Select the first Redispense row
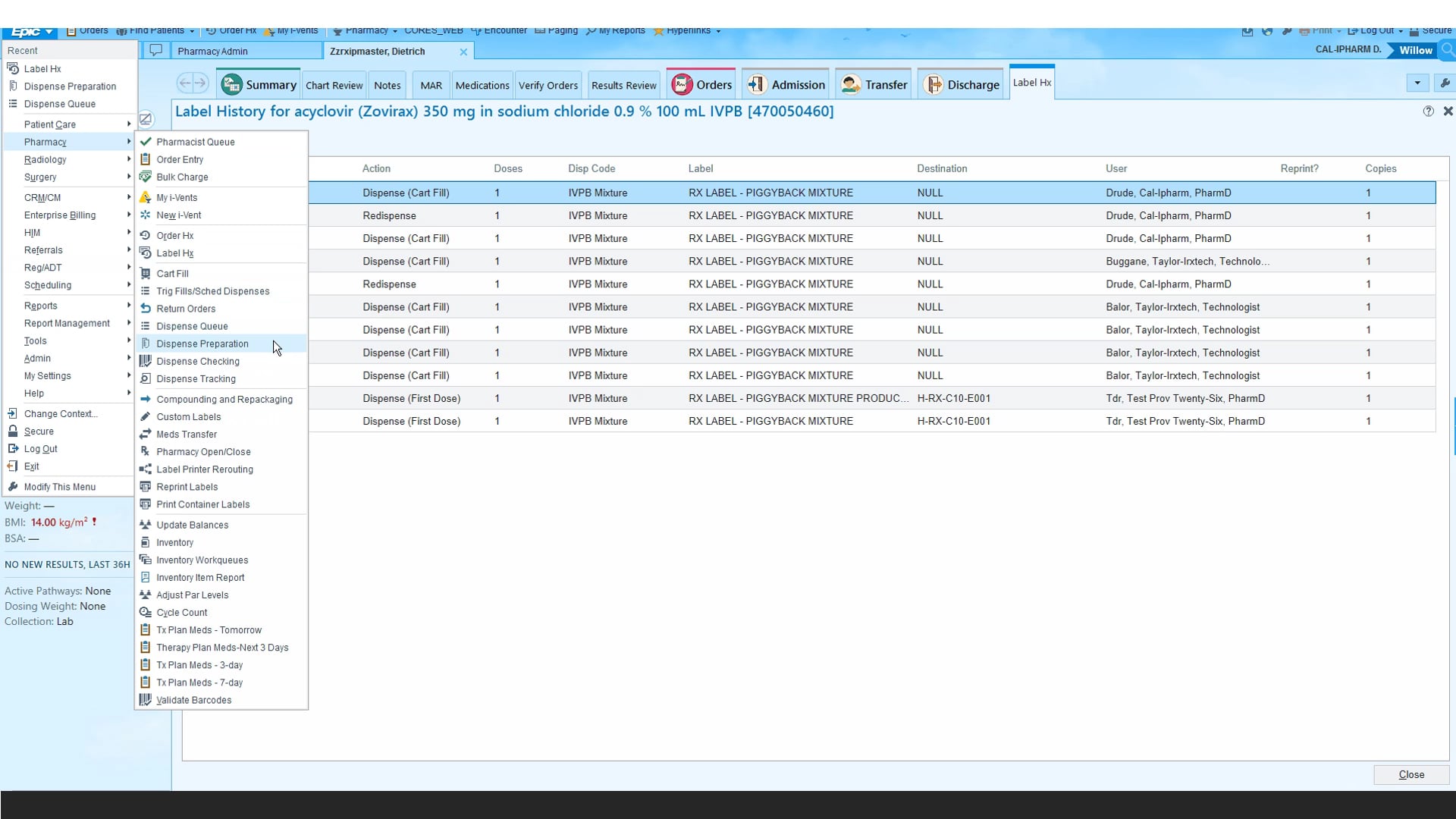The width and height of the screenshot is (1456, 819). 389,215
